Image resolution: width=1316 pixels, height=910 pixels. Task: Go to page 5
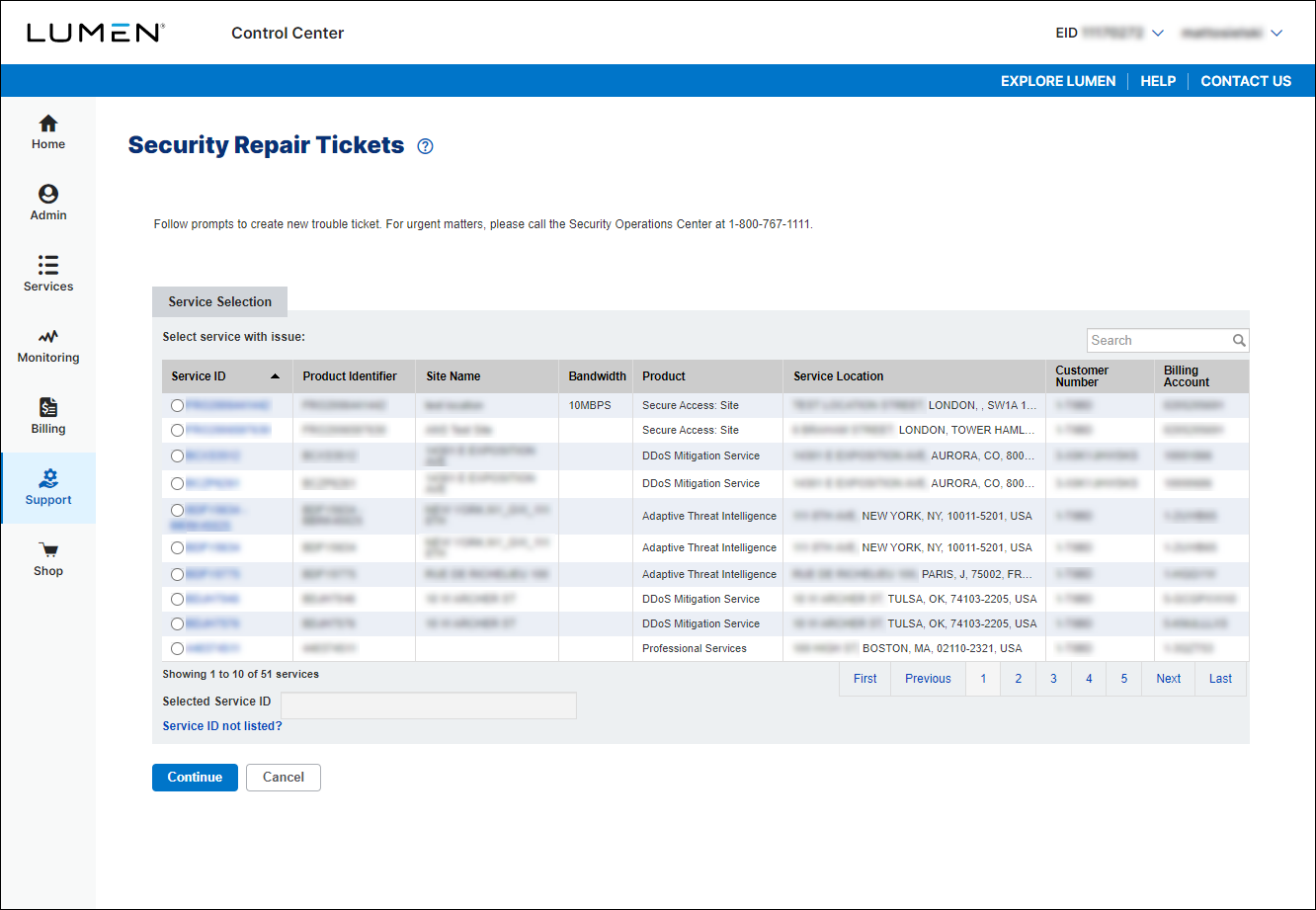[x=1124, y=679]
